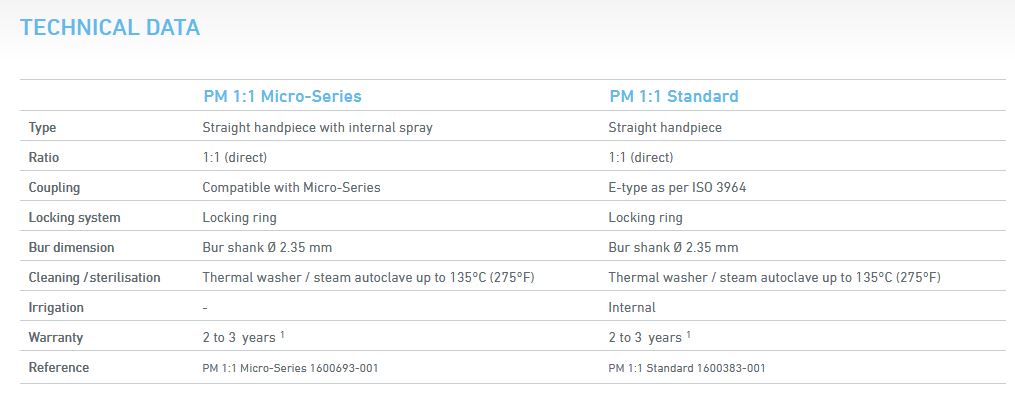Click Micro-Series reference number 1600693-001
1015x395 pixels.
tap(344, 368)
